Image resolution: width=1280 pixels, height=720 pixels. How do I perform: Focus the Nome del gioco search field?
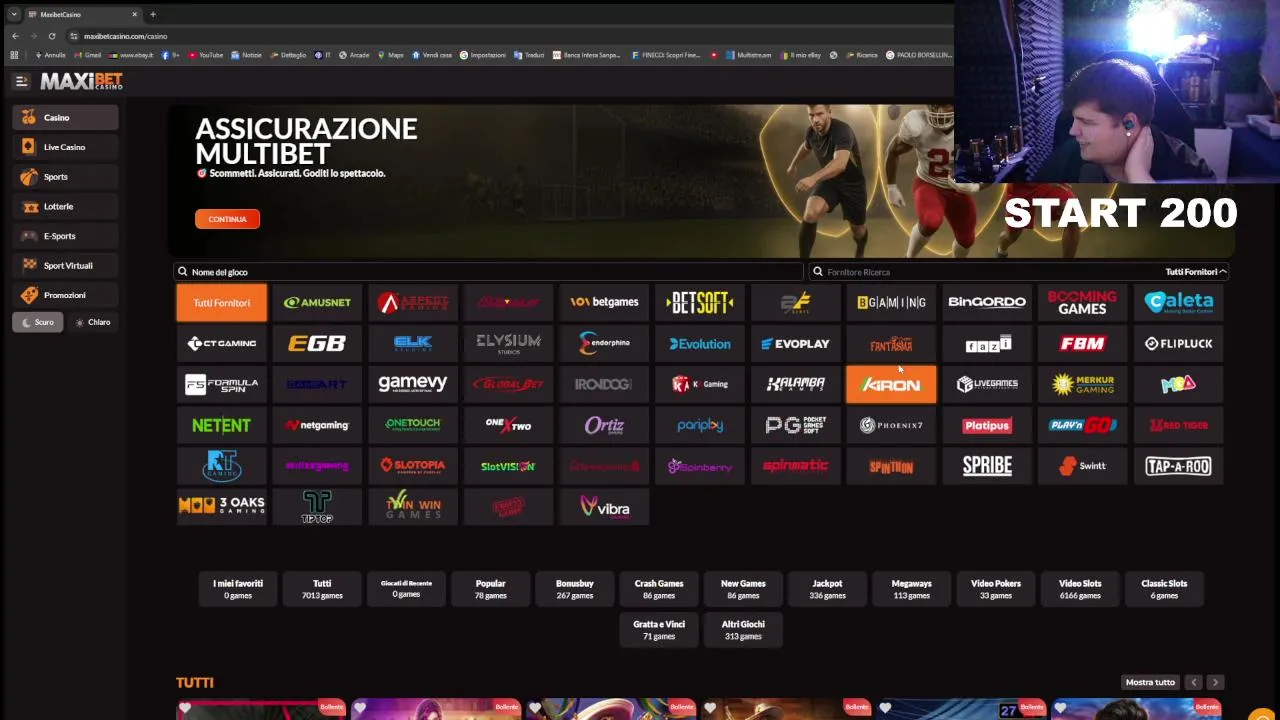[x=489, y=272]
